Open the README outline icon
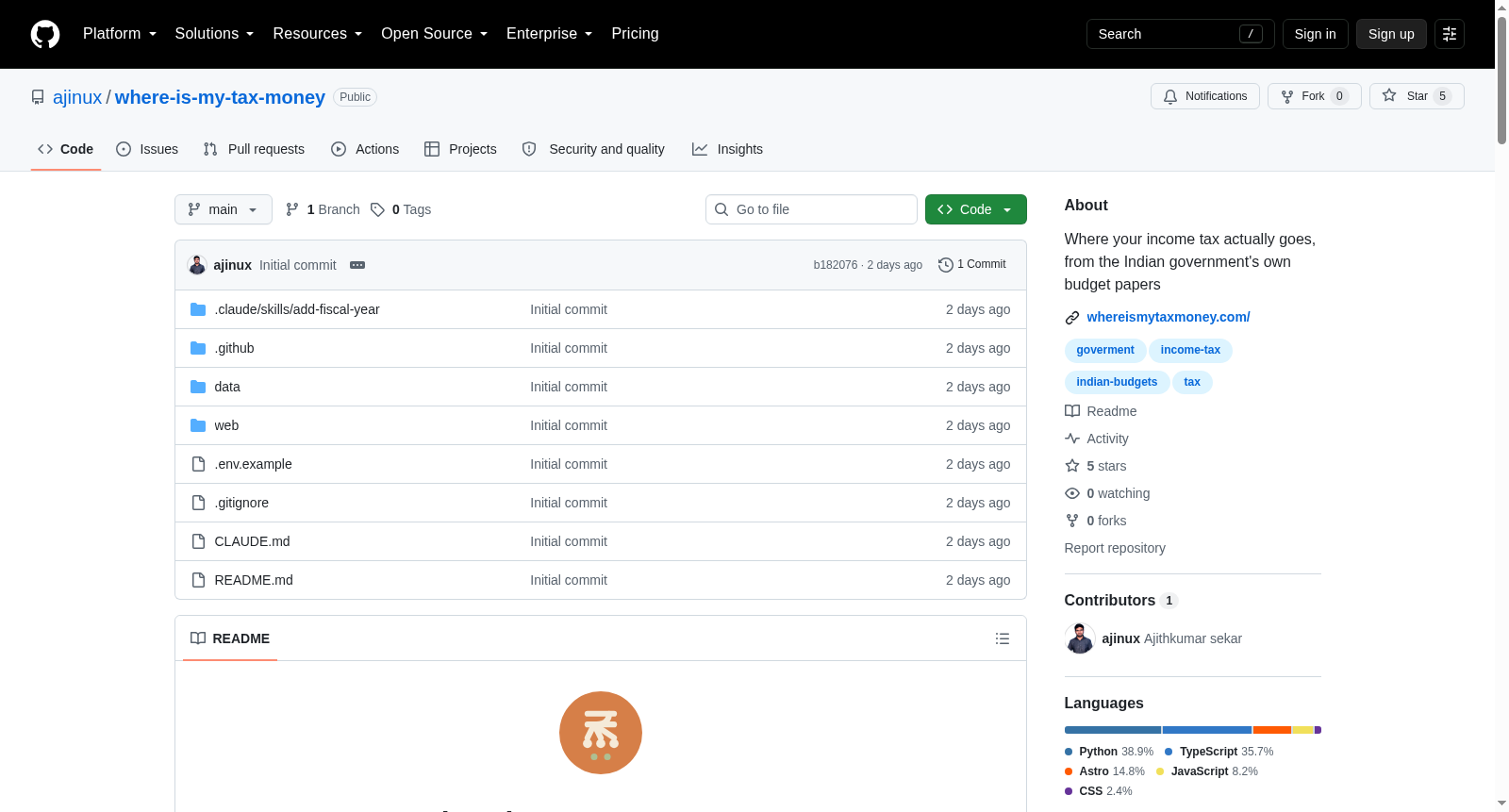The height and width of the screenshot is (812, 1509). [x=1003, y=638]
